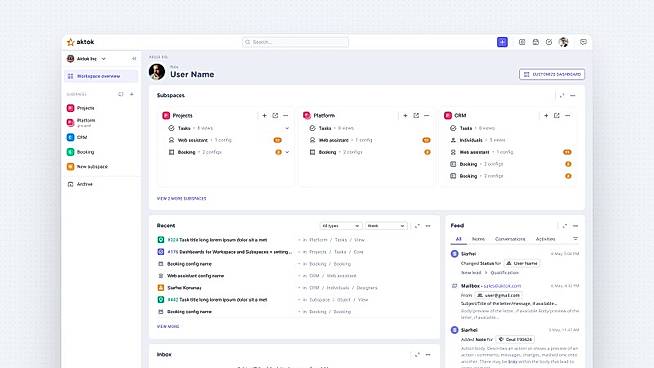Switch to the Notes tab in Feed
The width and height of the screenshot is (654, 368).
point(478,239)
